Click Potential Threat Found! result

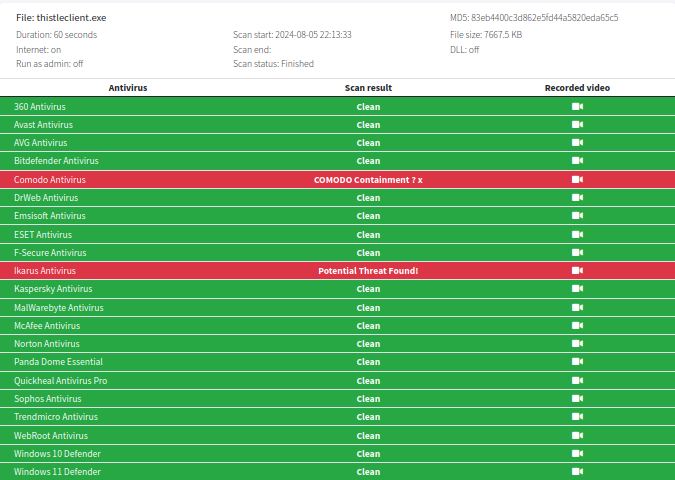tap(368, 271)
